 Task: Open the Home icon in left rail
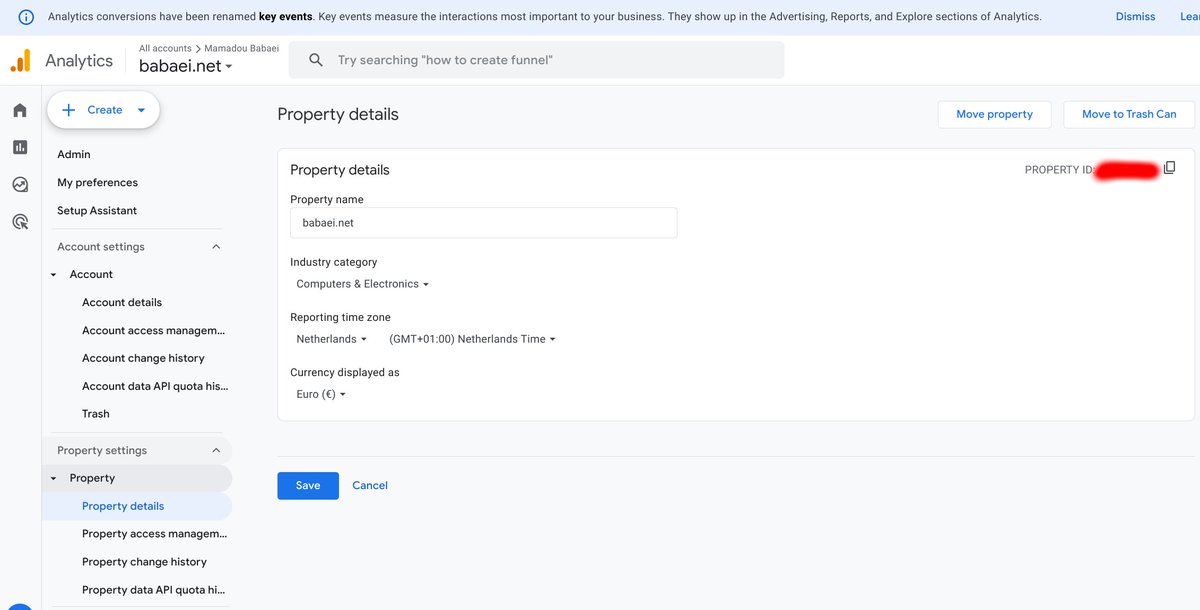pyautogui.click(x=20, y=110)
